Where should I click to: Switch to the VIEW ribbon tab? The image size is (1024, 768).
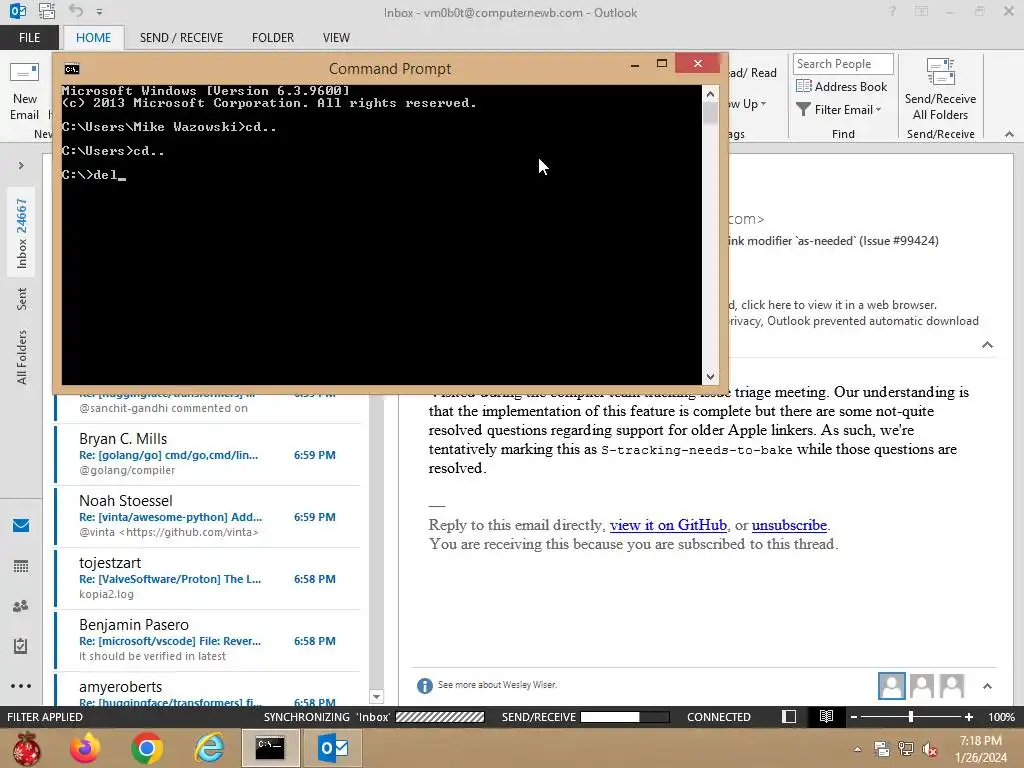click(x=336, y=38)
